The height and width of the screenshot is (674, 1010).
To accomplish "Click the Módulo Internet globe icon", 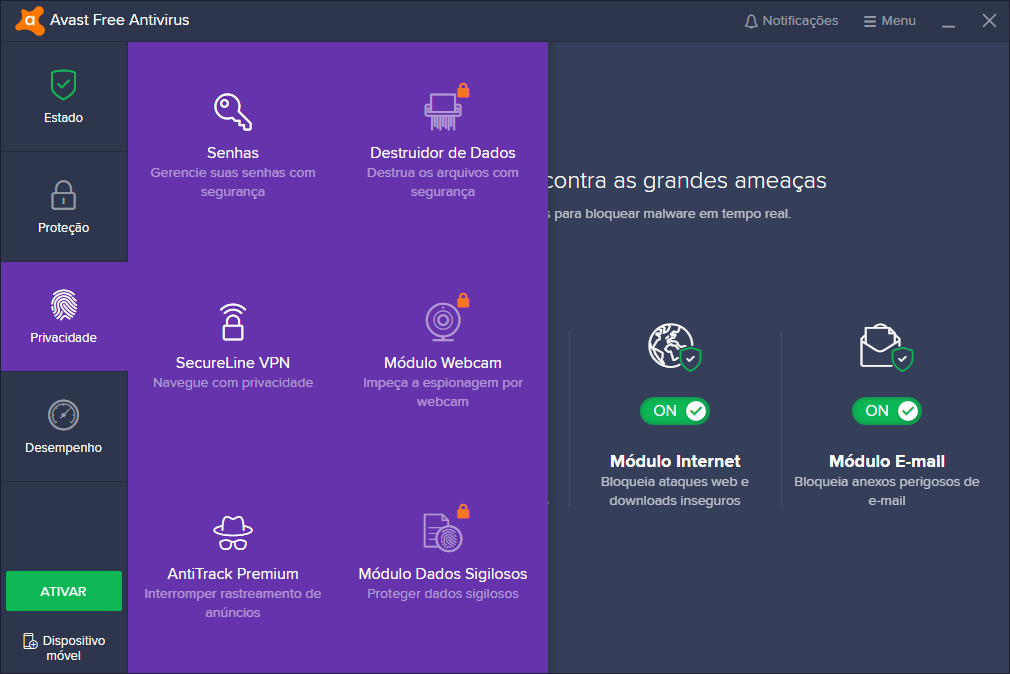I will (x=674, y=347).
